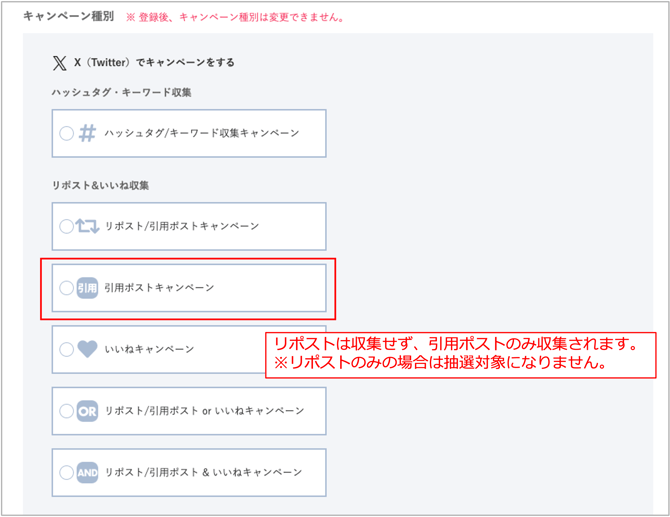The image size is (670, 517).
Task: Click the ハッシュタグ・キーワード収集 section heading
Action: pos(122,92)
